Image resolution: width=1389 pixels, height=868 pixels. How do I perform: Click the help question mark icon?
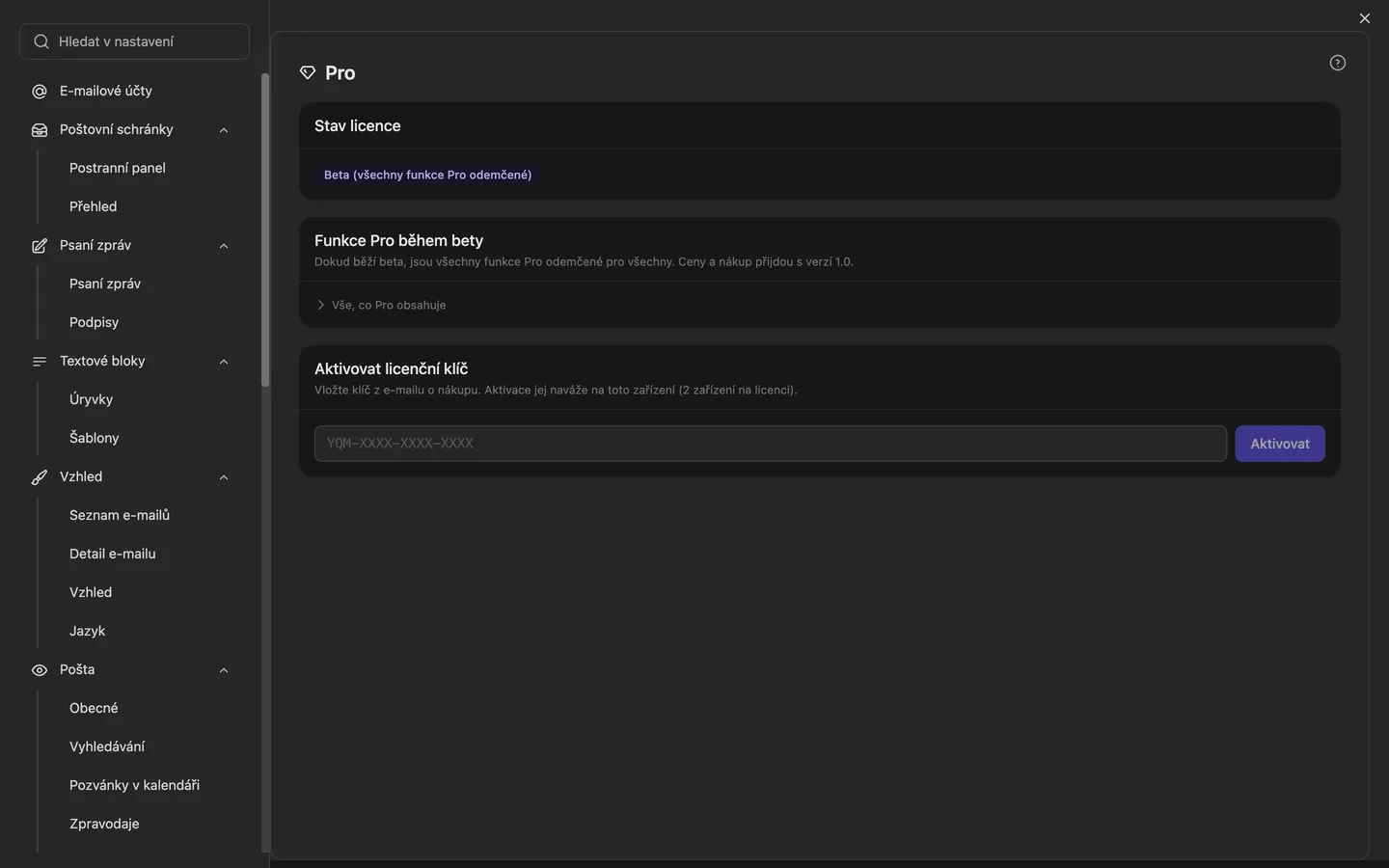point(1337,63)
